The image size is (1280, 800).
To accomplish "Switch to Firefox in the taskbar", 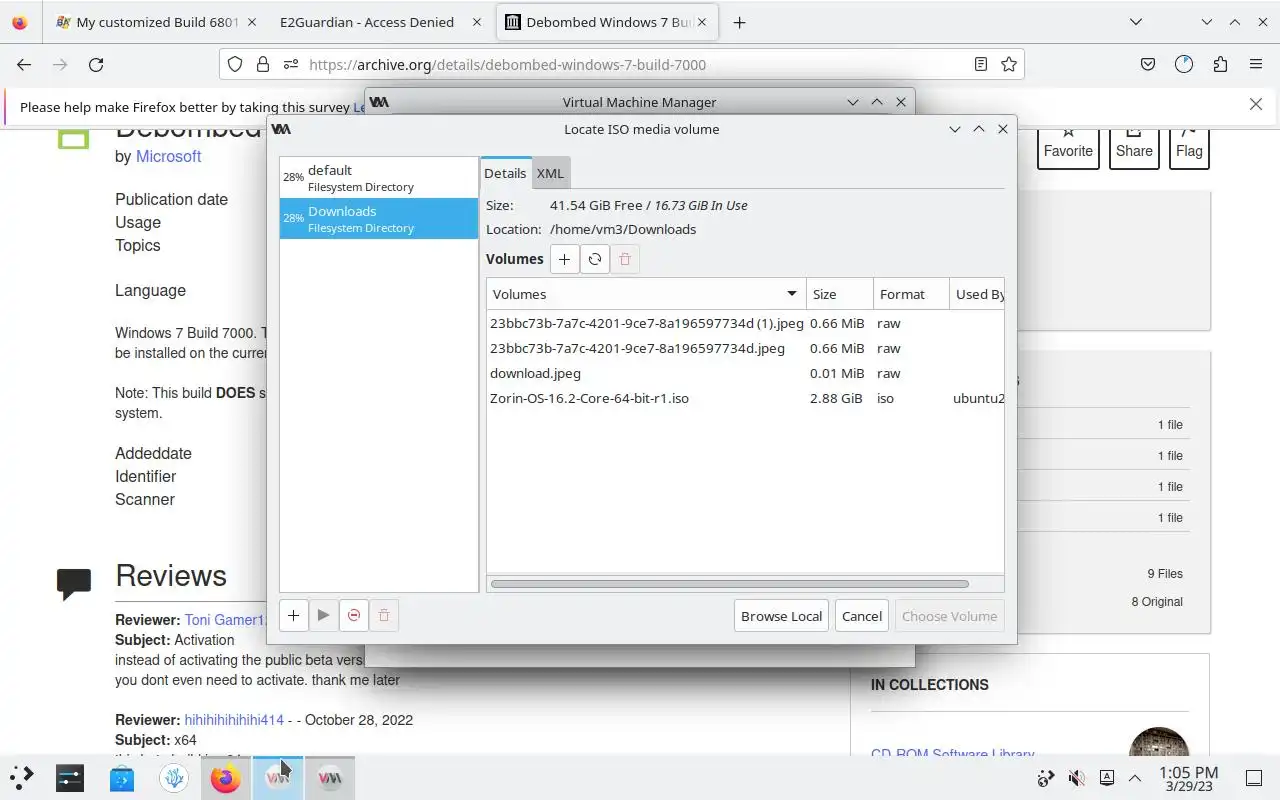I will (x=226, y=777).
